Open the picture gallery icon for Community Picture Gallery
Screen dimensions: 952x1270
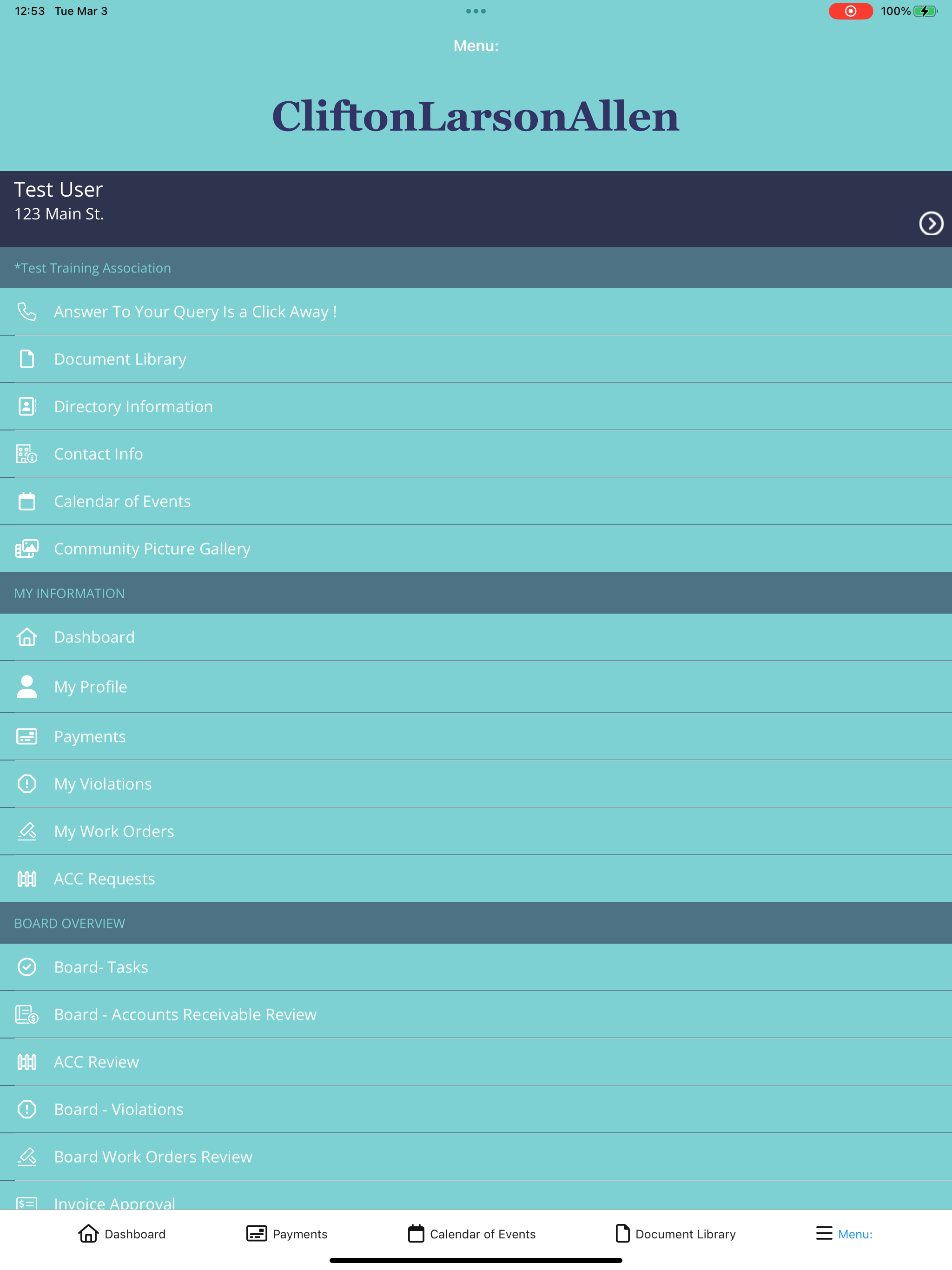[26, 549]
